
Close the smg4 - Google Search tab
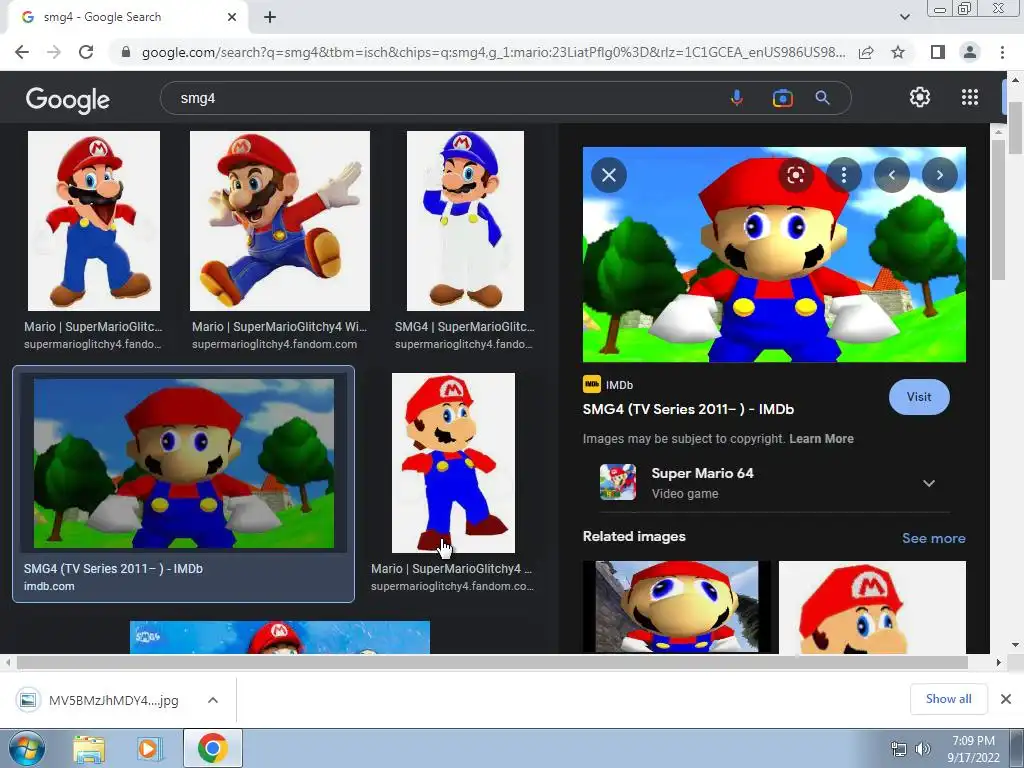pos(232,17)
